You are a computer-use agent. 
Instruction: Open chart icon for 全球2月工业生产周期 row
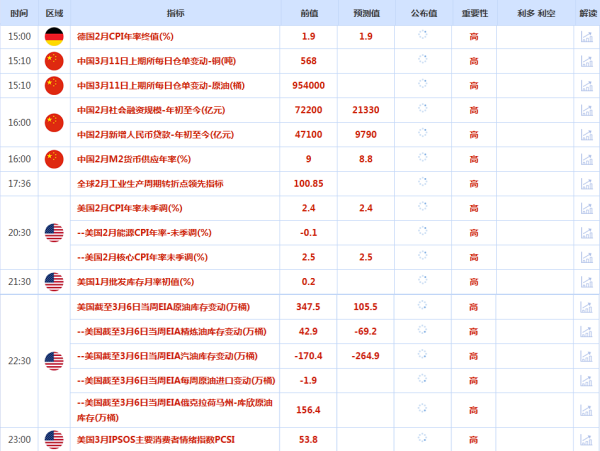pos(587,184)
